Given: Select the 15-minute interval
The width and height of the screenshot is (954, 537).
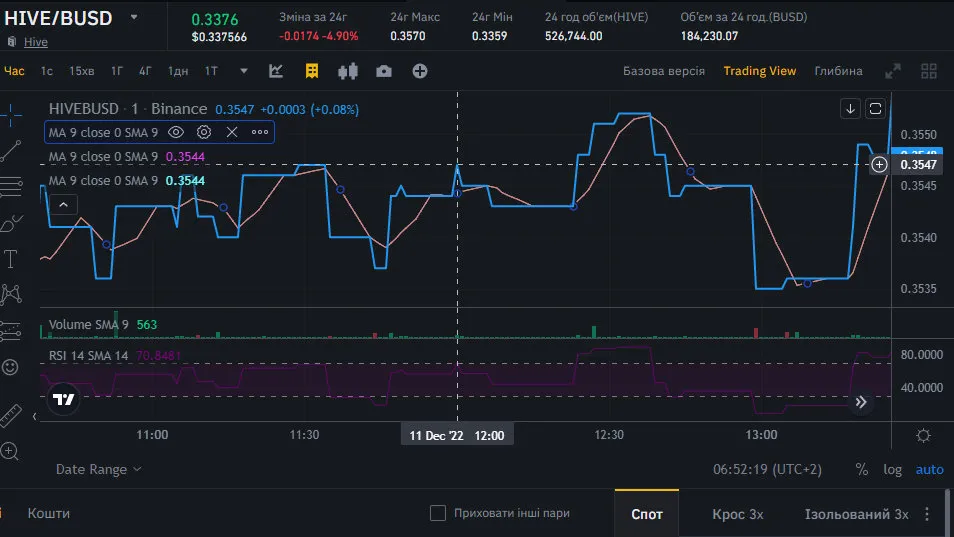Looking at the screenshot, I should [x=82, y=71].
